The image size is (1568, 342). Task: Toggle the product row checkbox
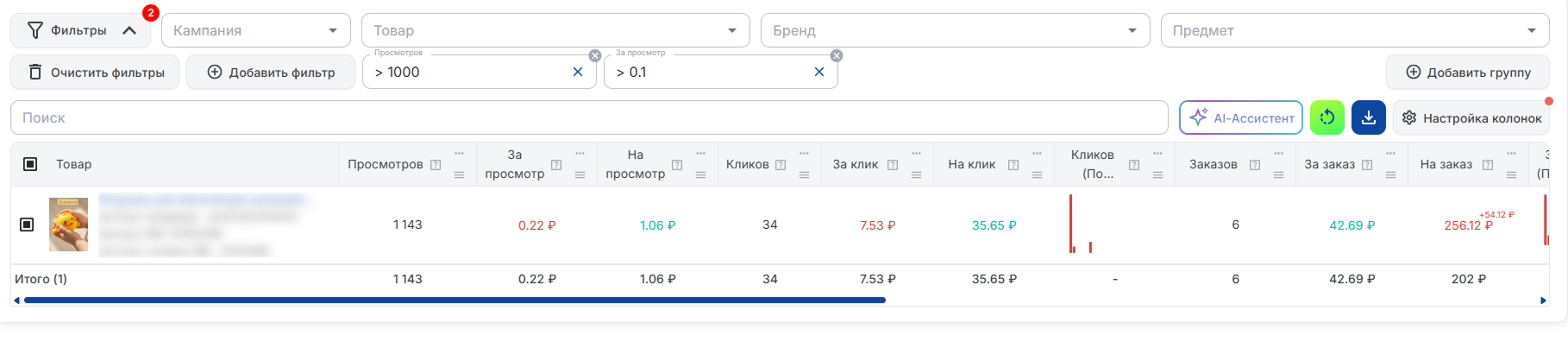27,225
